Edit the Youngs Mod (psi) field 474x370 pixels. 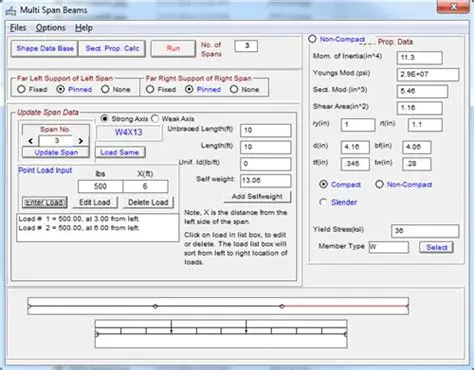pyautogui.click(x=428, y=74)
